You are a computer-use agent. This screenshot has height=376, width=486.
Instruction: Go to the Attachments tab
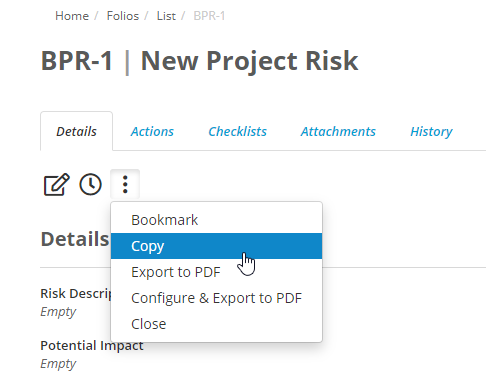pyautogui.click(x=338, y=131)
